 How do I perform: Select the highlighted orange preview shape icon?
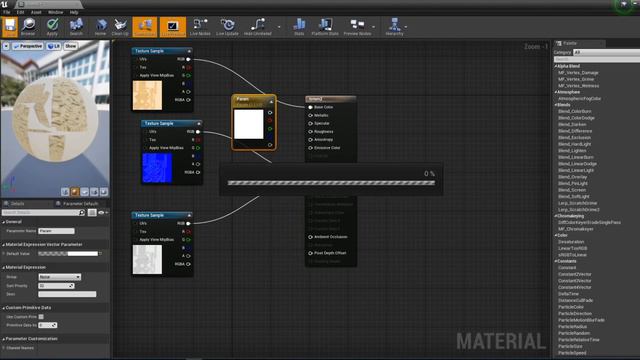coord(75,192)
